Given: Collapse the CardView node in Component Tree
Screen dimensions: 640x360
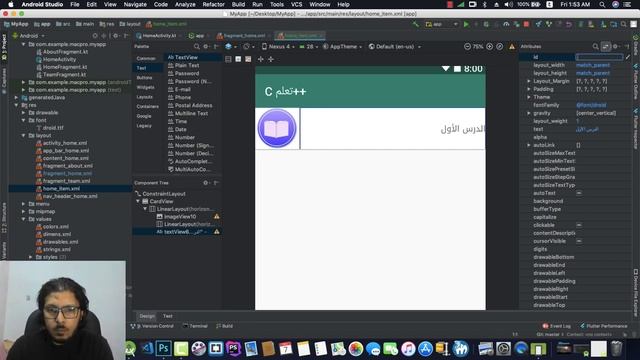Looking at the screenshot, I should [138, 201].
